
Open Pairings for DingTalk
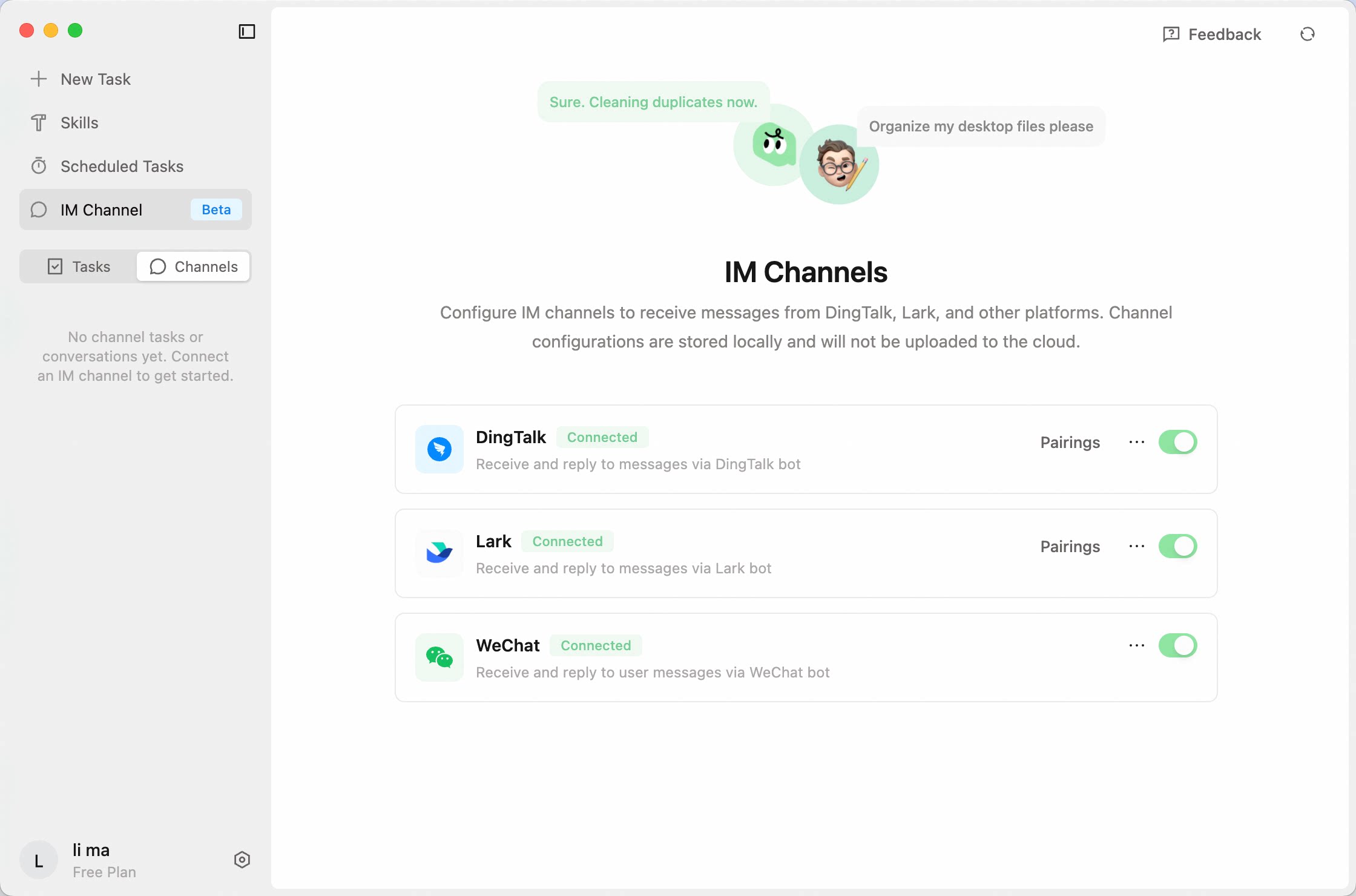(x=1070, y=442)
